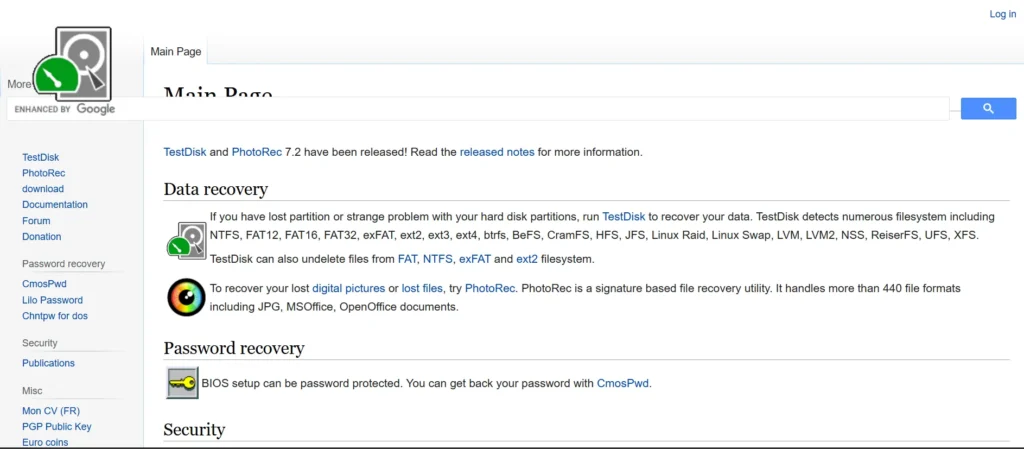Click CmosPwd link in Password recovery text

tap(623, 384)
